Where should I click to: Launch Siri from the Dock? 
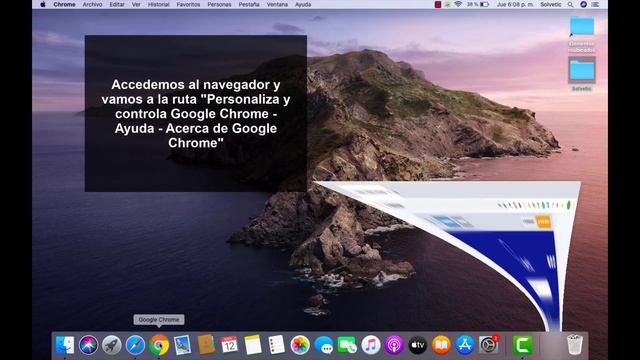(x=89, y=345)
